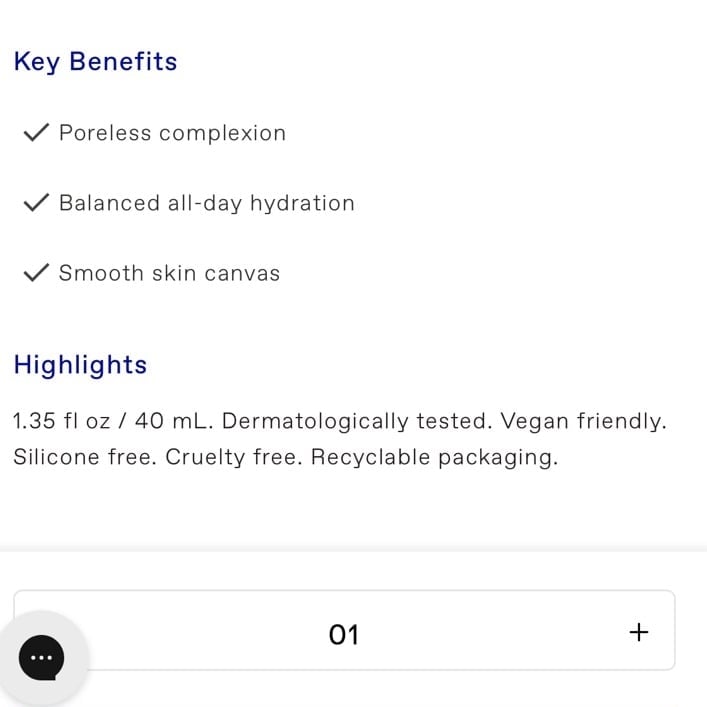
Task: Increase quantity with the plus icon
Action: click(638, 632)
